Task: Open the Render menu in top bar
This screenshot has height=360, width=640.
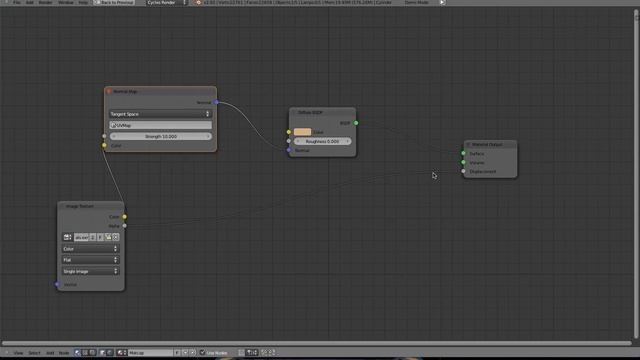Action: [45, 2]
